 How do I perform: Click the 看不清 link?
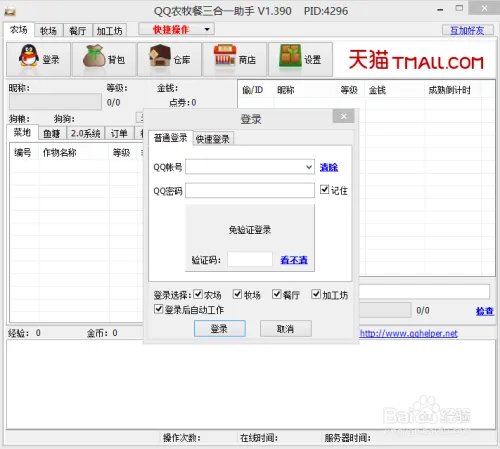click(x=294, y=260)
